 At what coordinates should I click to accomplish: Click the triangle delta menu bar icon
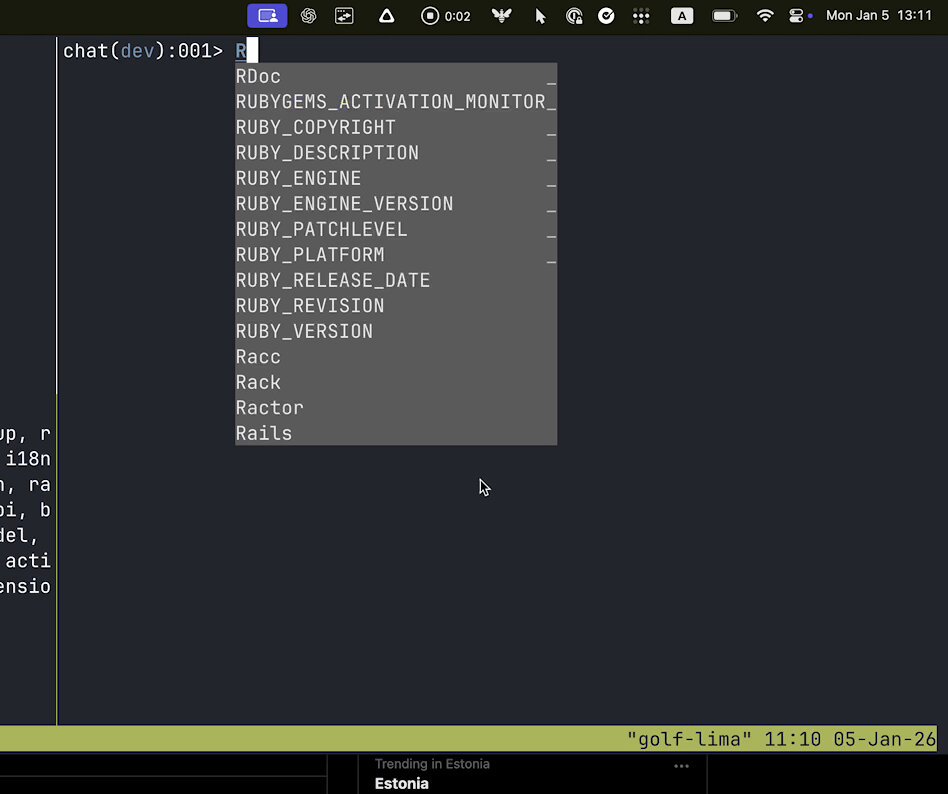click(x=386, y=16)
